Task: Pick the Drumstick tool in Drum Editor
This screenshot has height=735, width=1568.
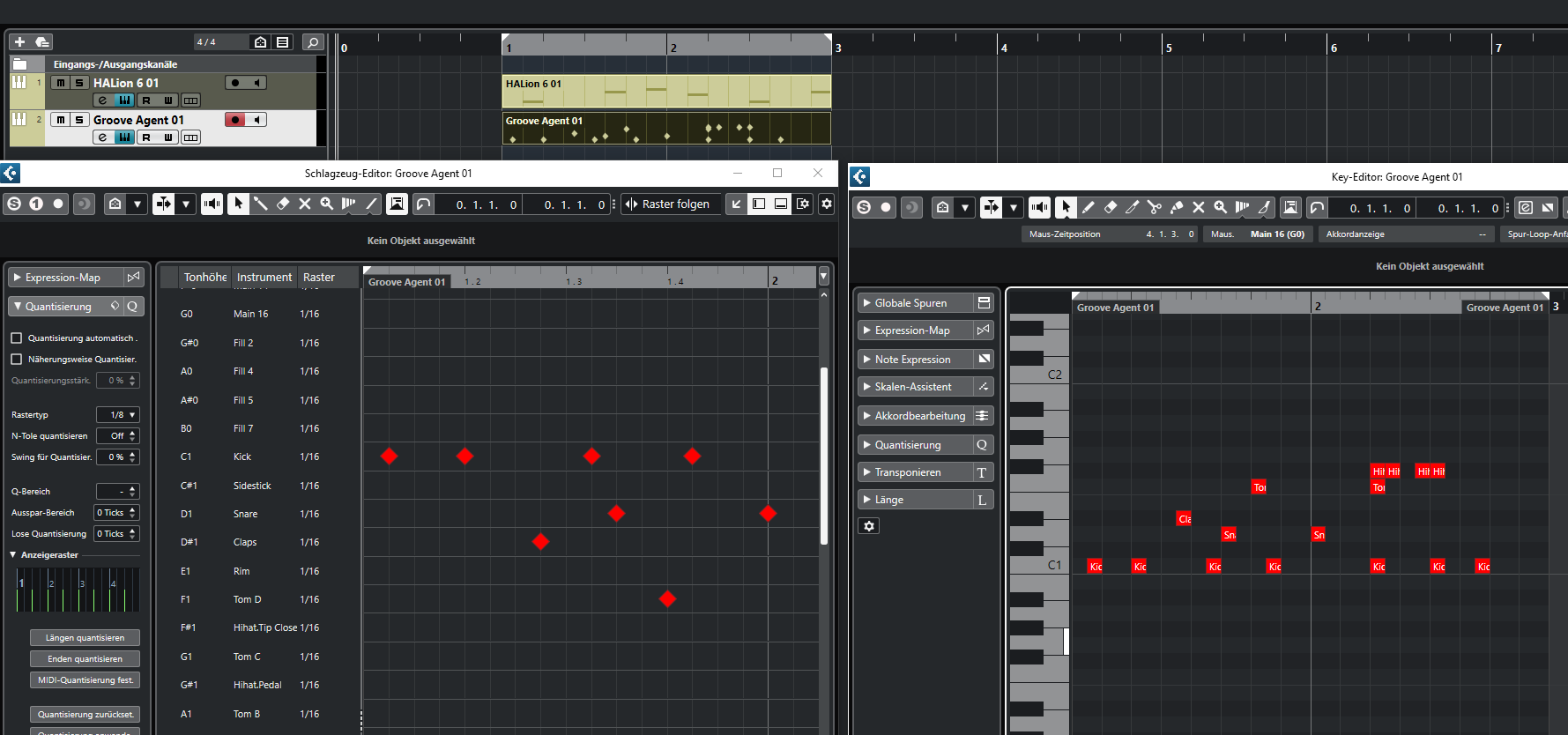Action: 260,204
